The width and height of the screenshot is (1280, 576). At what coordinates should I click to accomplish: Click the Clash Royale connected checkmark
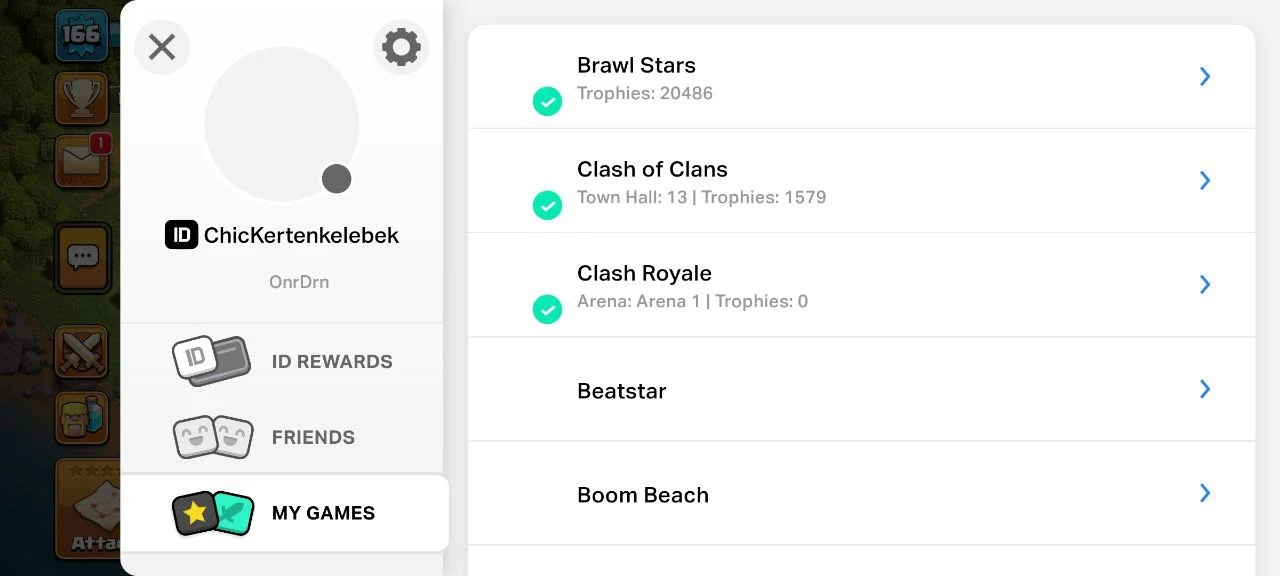coord(547,309)
